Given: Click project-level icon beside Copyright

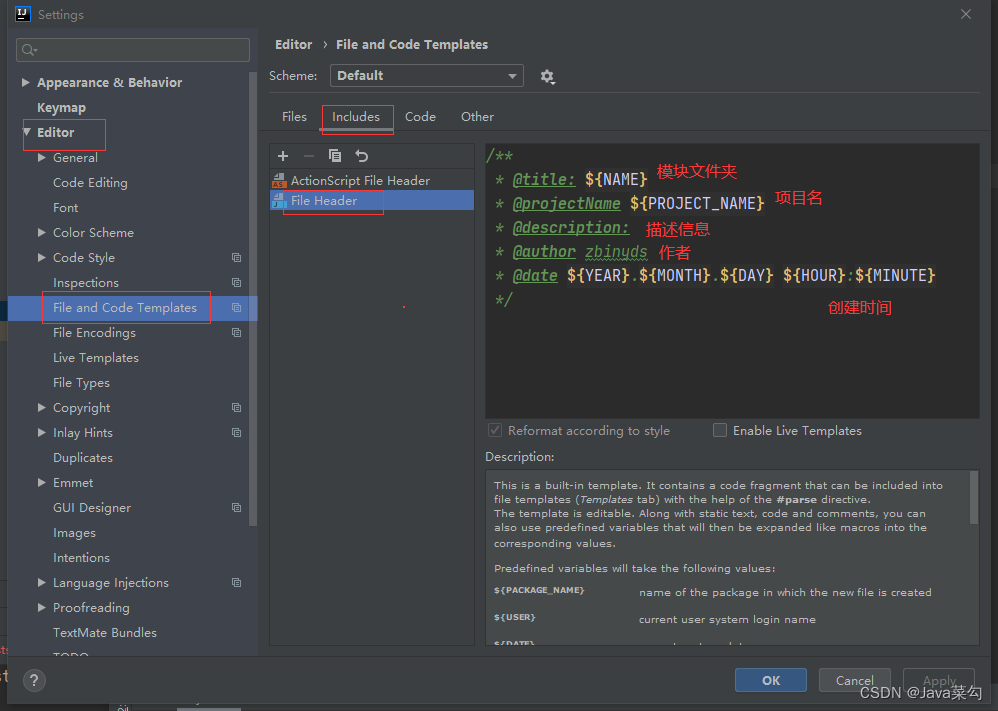Looking at the screenshot, I should point(236,407).
